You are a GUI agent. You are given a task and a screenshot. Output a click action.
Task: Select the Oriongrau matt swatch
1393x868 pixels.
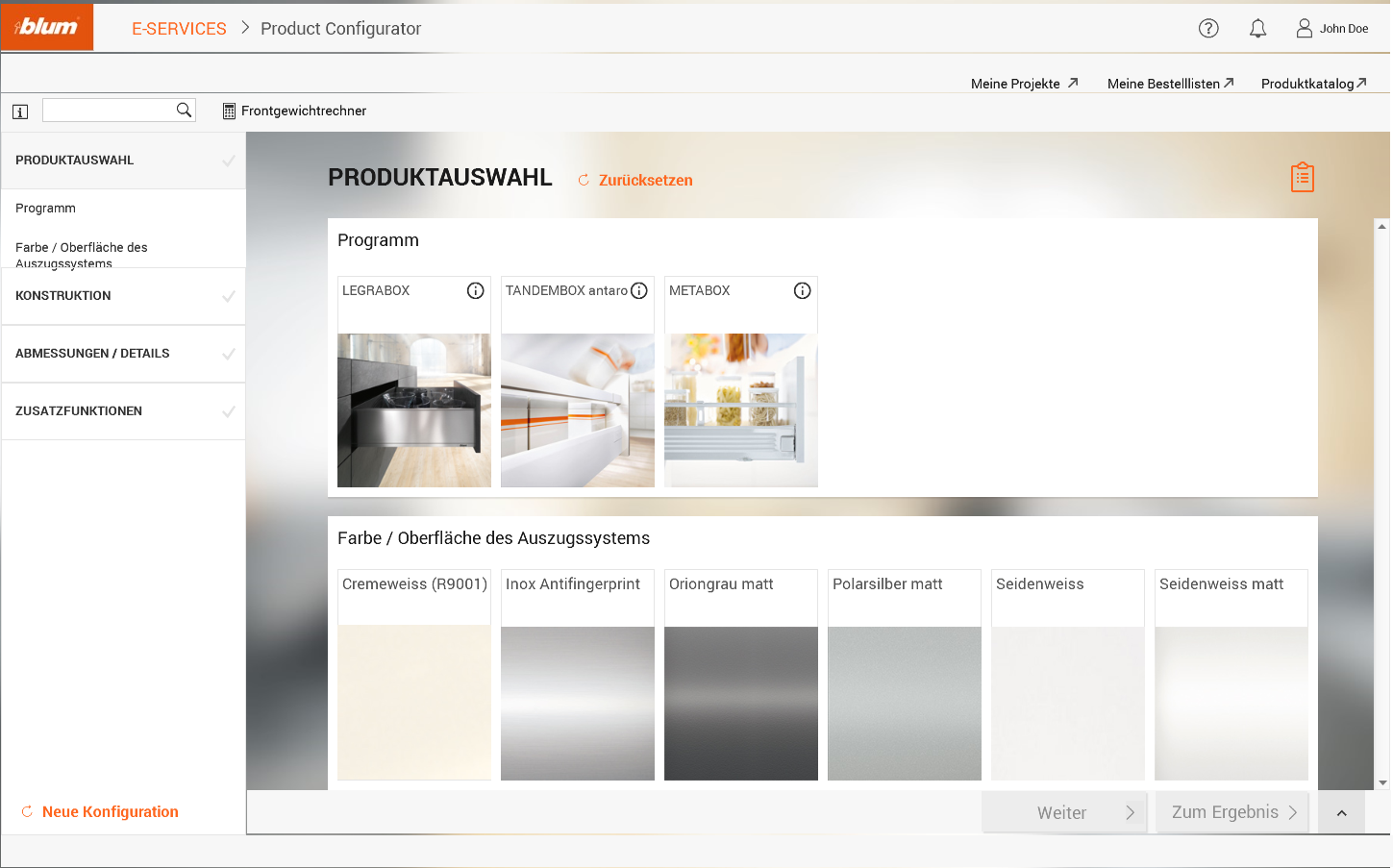741,704
